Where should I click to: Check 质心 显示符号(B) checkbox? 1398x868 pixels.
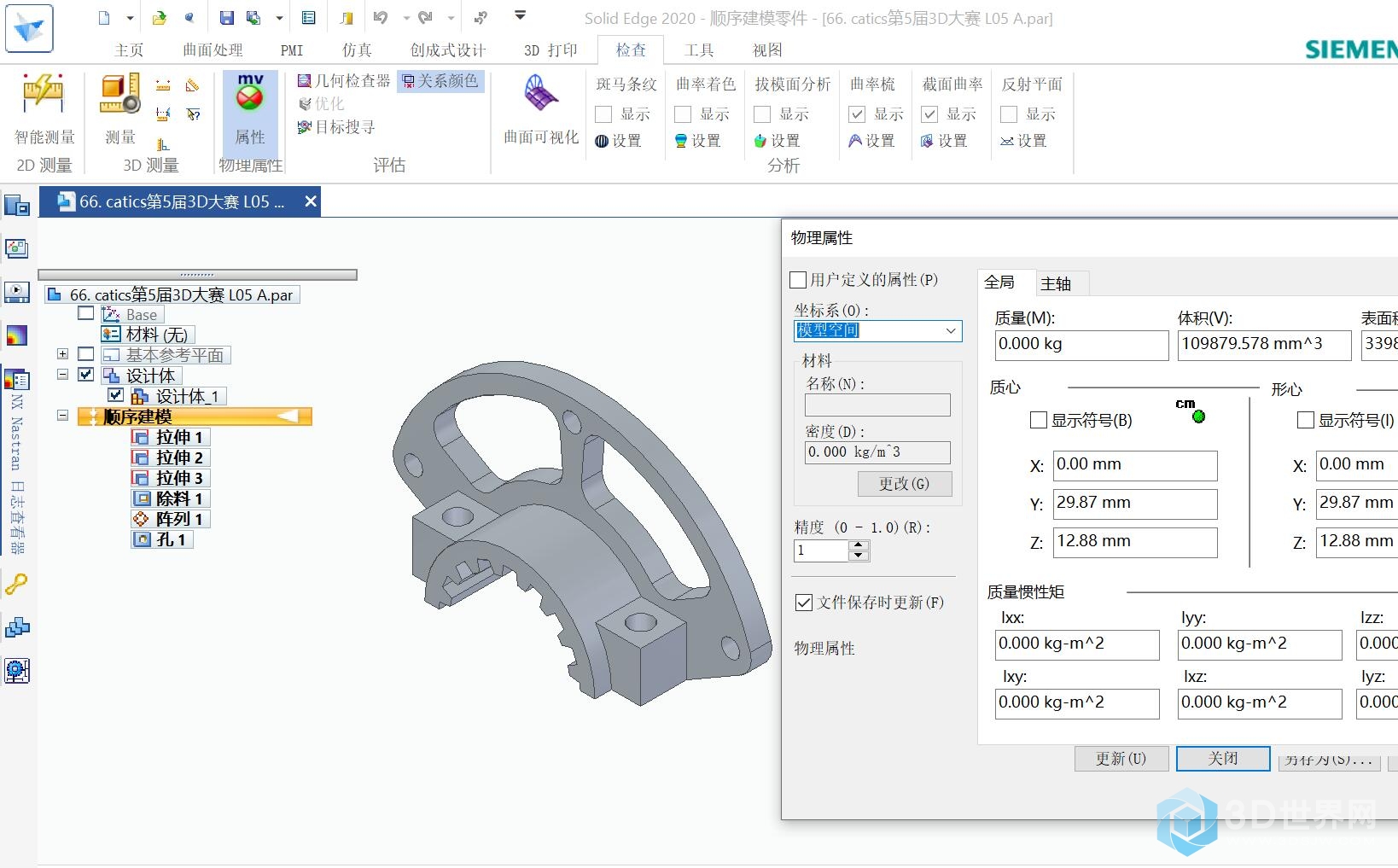(x=1039, y=420)
